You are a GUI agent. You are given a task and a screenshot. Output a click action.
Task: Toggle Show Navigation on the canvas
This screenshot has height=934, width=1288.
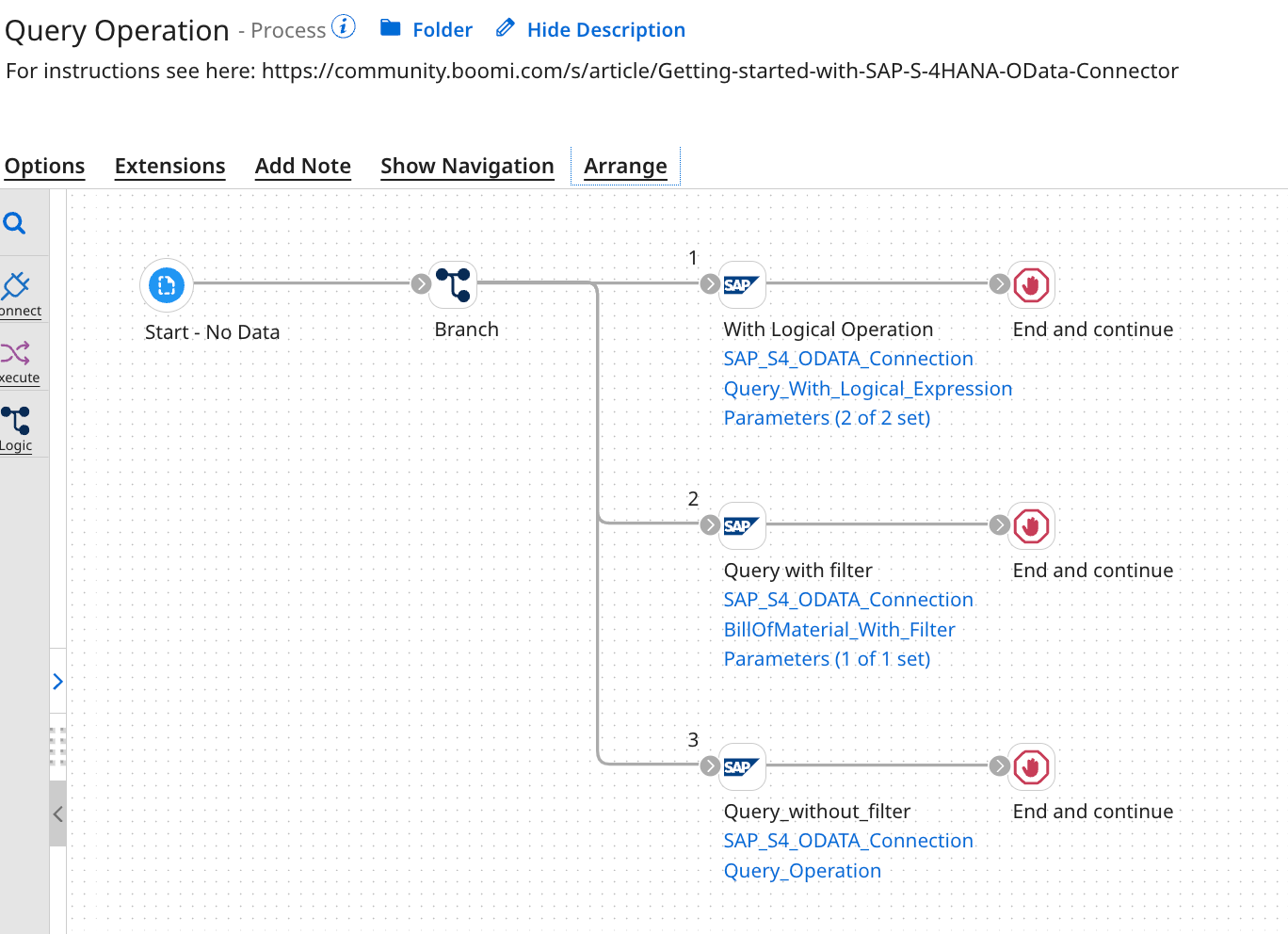tap(467, 166)
